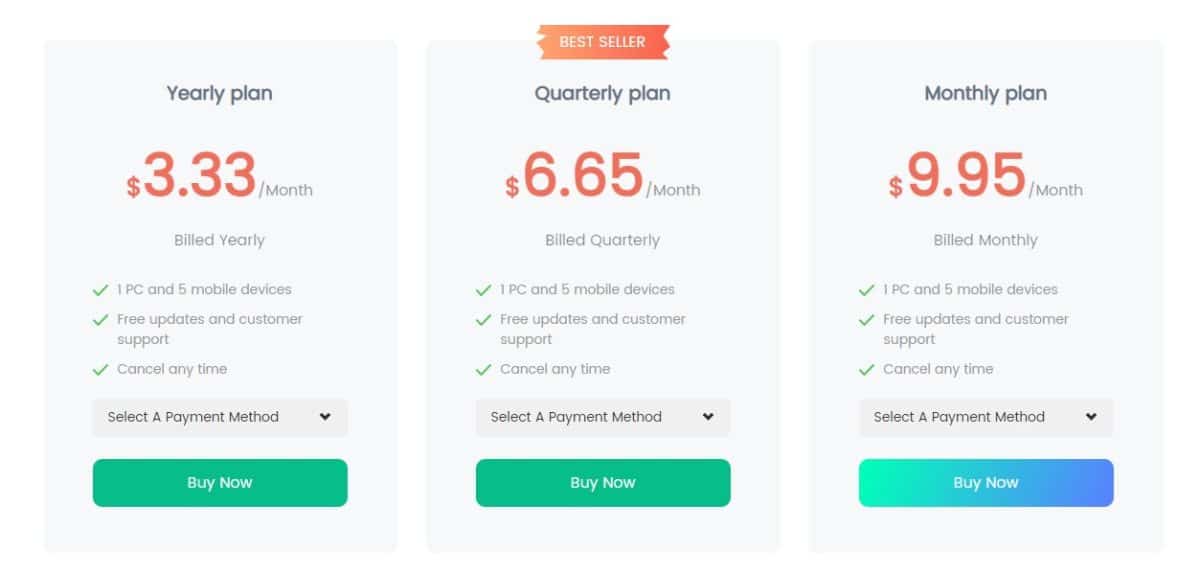This screenshot has height=574, width=1200.
Task: Select the Yearly plan heading
Action: 219,93
